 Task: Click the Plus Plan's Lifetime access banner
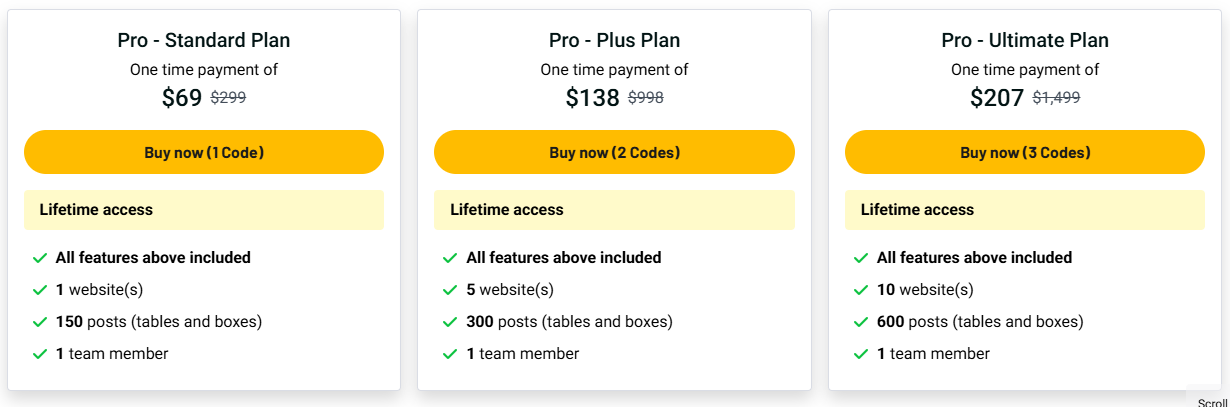click(x=614, y=210)
